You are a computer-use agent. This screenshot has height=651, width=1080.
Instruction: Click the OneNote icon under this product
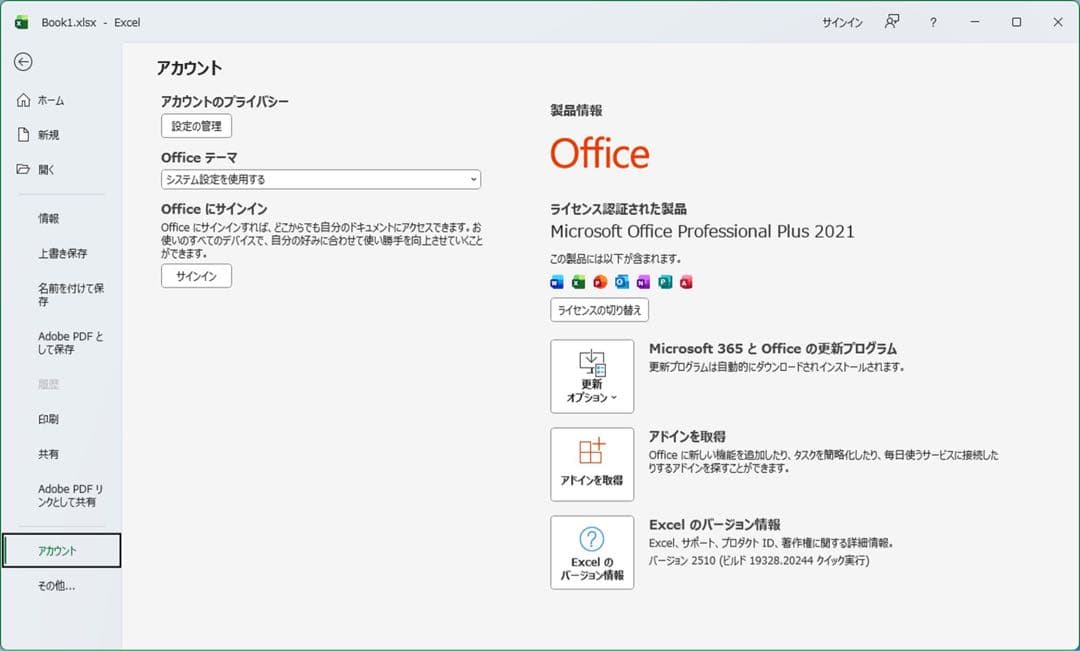[641, 282]
